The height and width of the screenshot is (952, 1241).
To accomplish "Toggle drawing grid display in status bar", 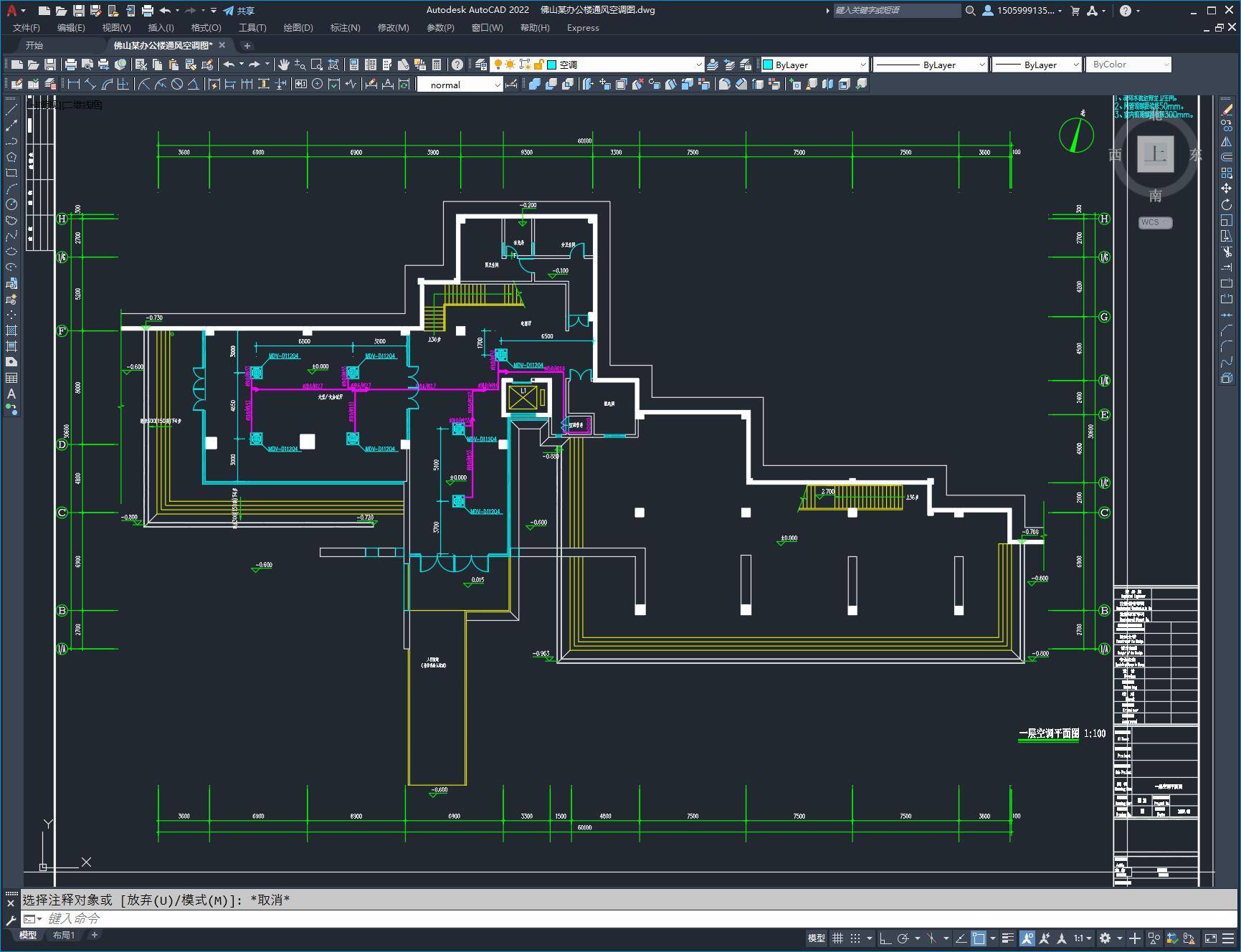I will [837, 938].
